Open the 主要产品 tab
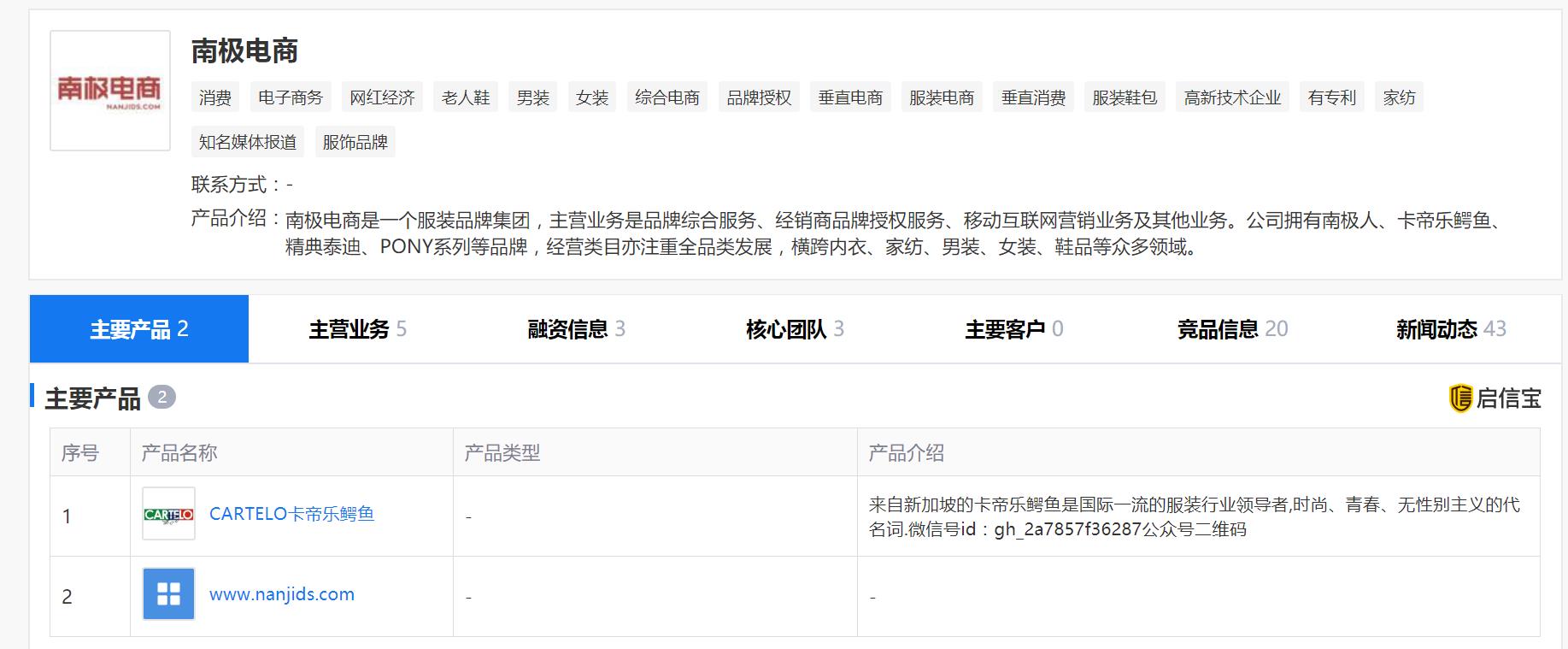 point(139,329)
